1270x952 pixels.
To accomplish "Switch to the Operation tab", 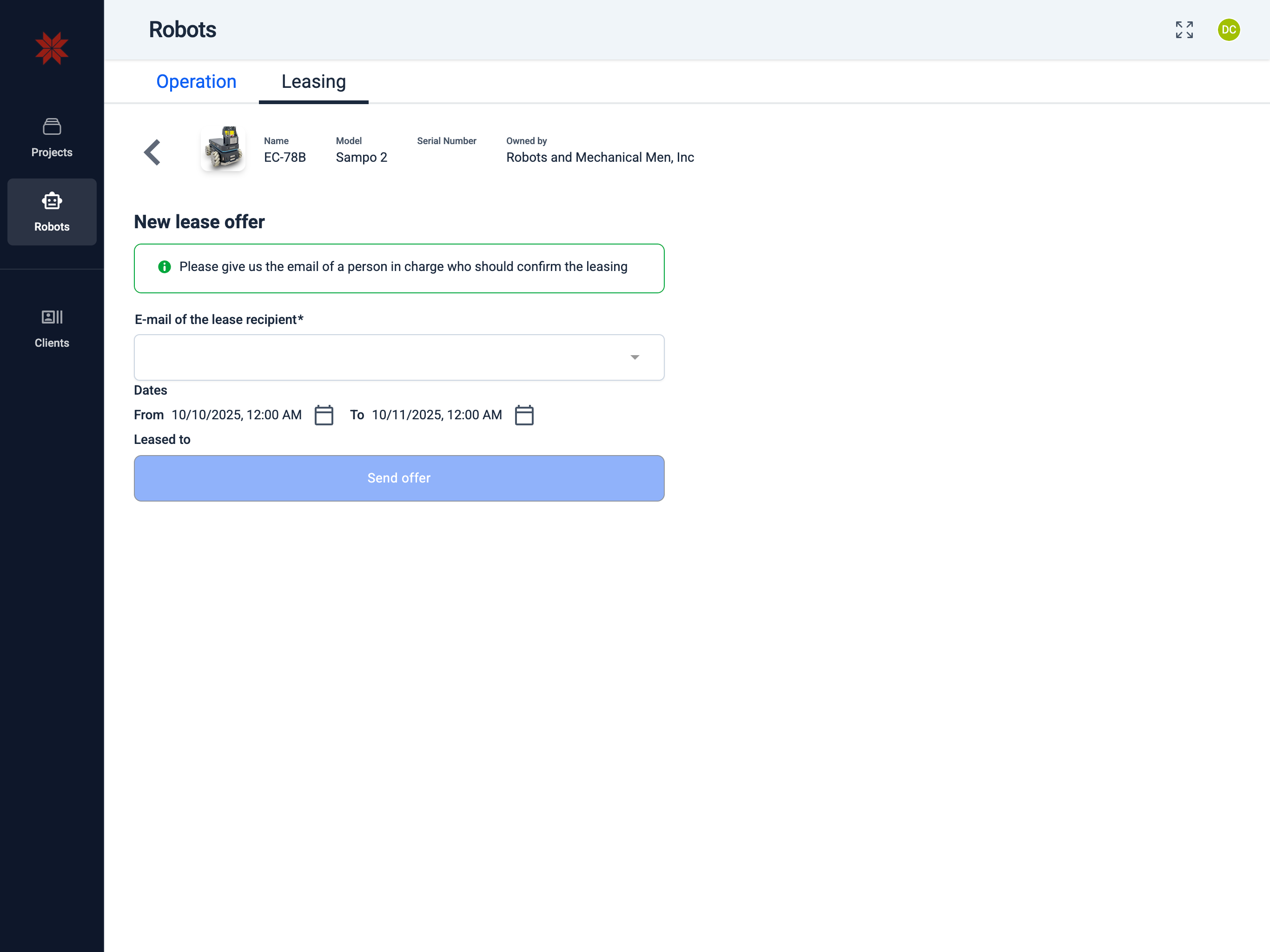I will click(x=196, y=81).
